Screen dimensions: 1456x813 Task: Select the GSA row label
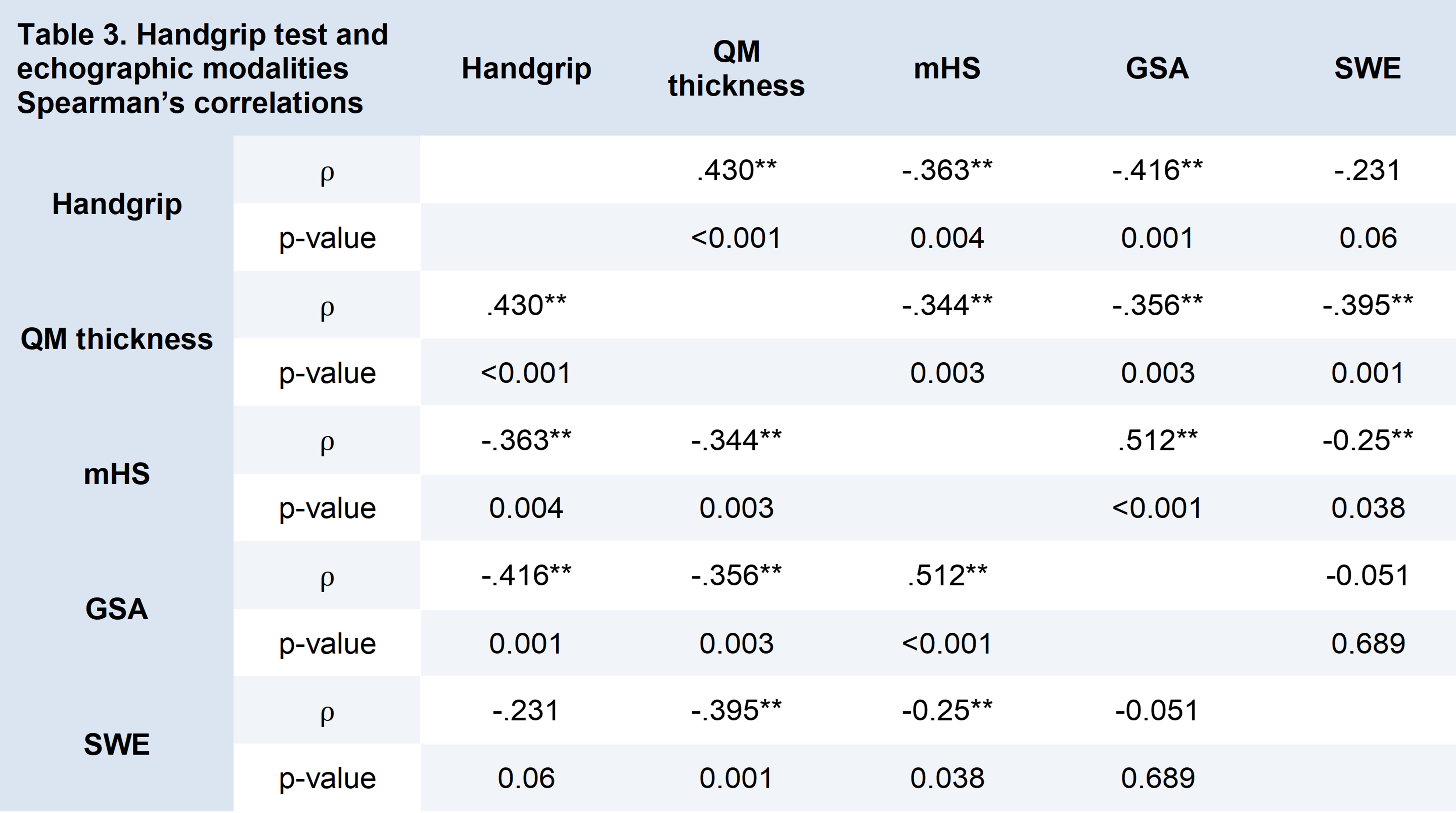pyautogui.click(x=117, y=609)
